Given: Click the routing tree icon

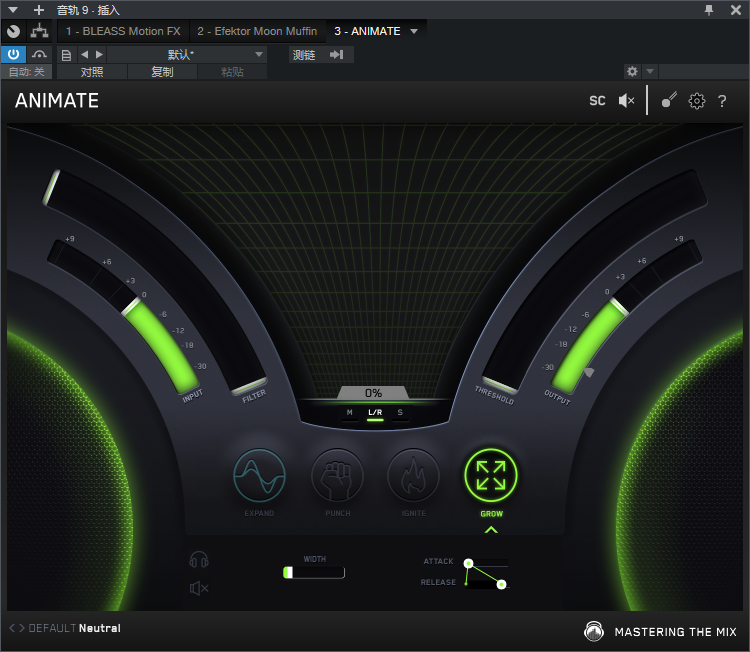Looking at the screenshot, I should point(39,31).
